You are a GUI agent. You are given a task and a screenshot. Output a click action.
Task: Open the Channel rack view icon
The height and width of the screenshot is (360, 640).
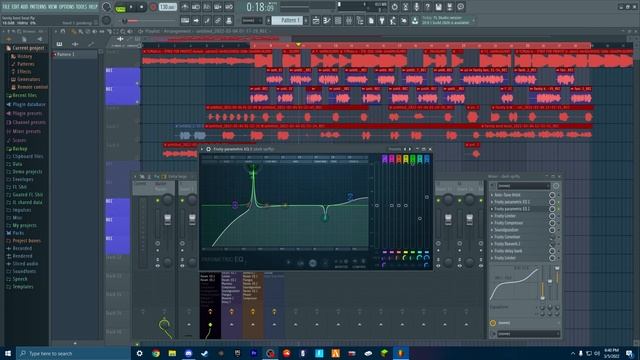pyautogui.click(x=338, y=20)
